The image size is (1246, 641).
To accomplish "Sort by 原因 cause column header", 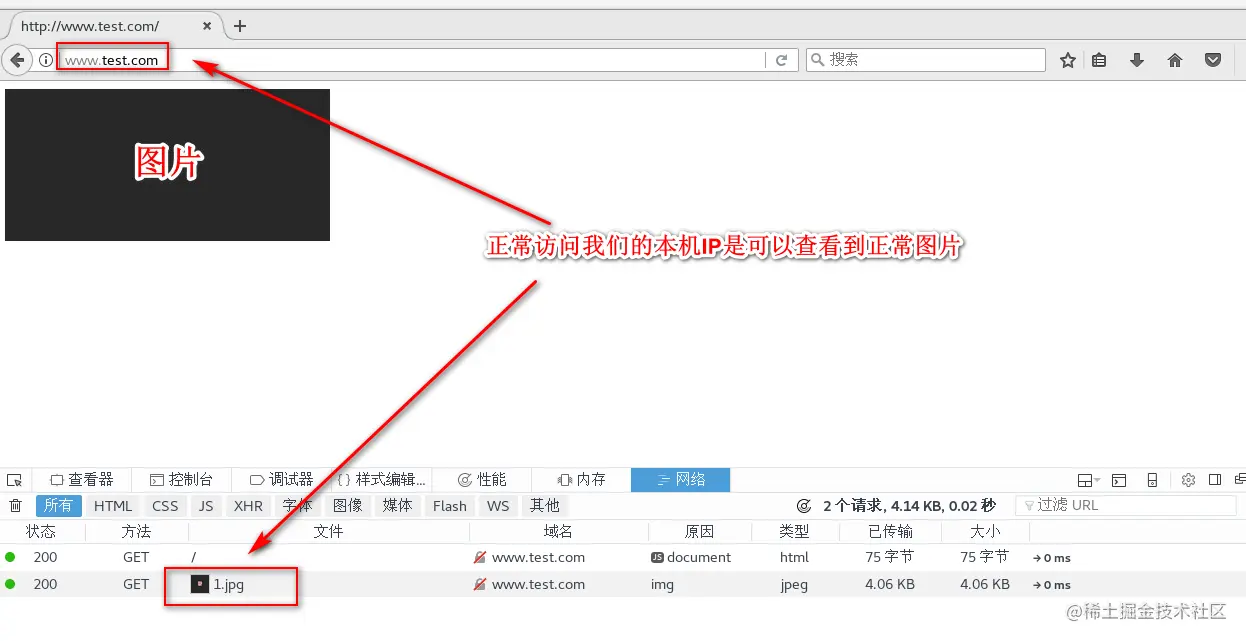I will point(699,532).
